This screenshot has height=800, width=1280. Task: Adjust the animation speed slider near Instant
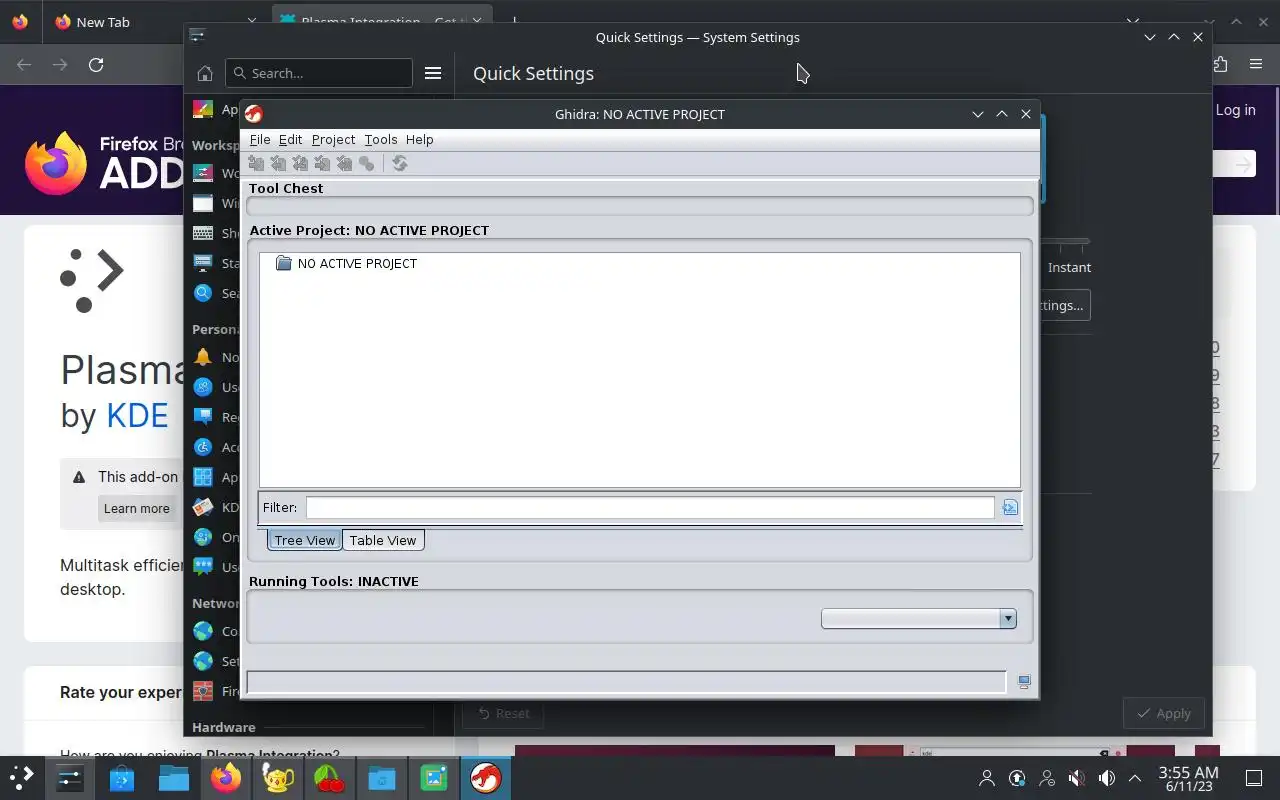click(1065, 242)
